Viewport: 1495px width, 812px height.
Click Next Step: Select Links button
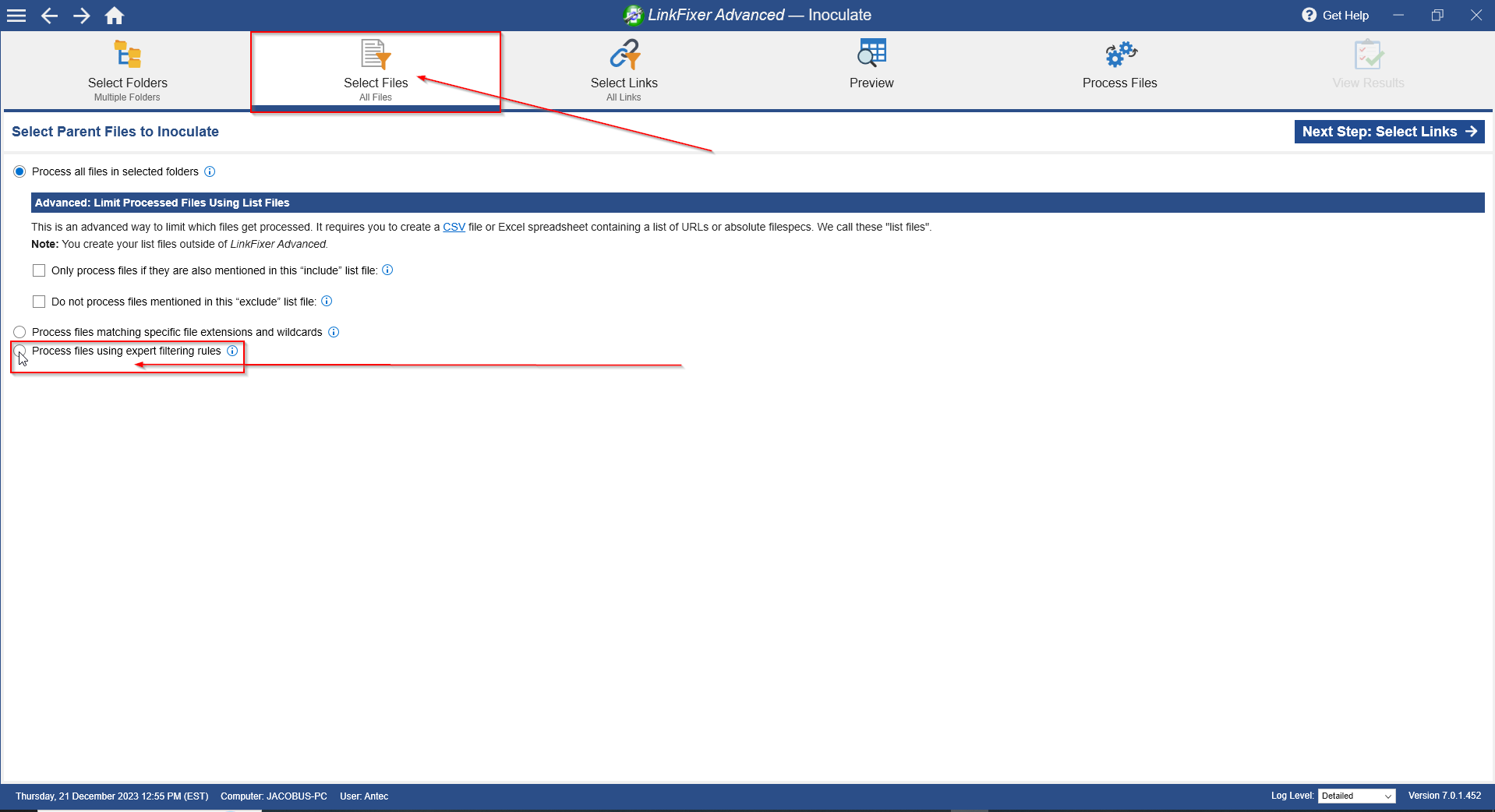[x=1389, y=132]
